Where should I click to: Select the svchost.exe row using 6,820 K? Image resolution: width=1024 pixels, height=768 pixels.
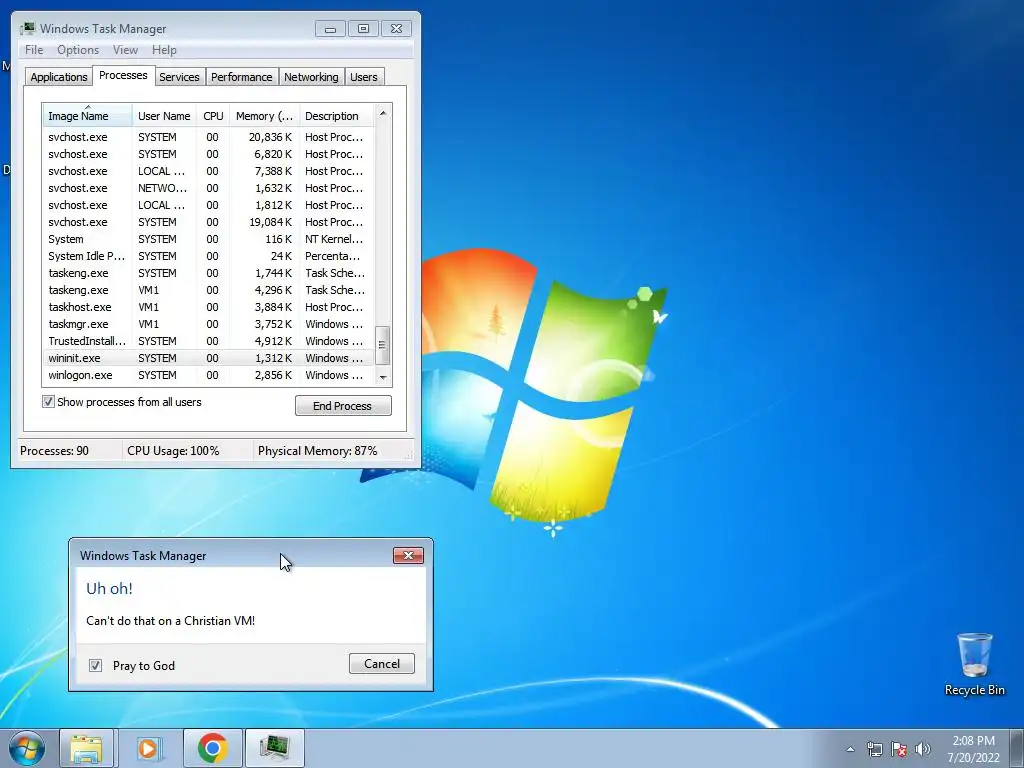click(x=208, y=154)
